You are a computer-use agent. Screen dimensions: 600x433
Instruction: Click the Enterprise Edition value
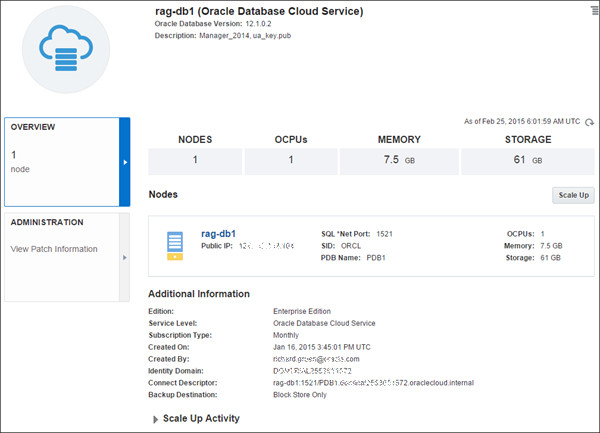(302, 311)
